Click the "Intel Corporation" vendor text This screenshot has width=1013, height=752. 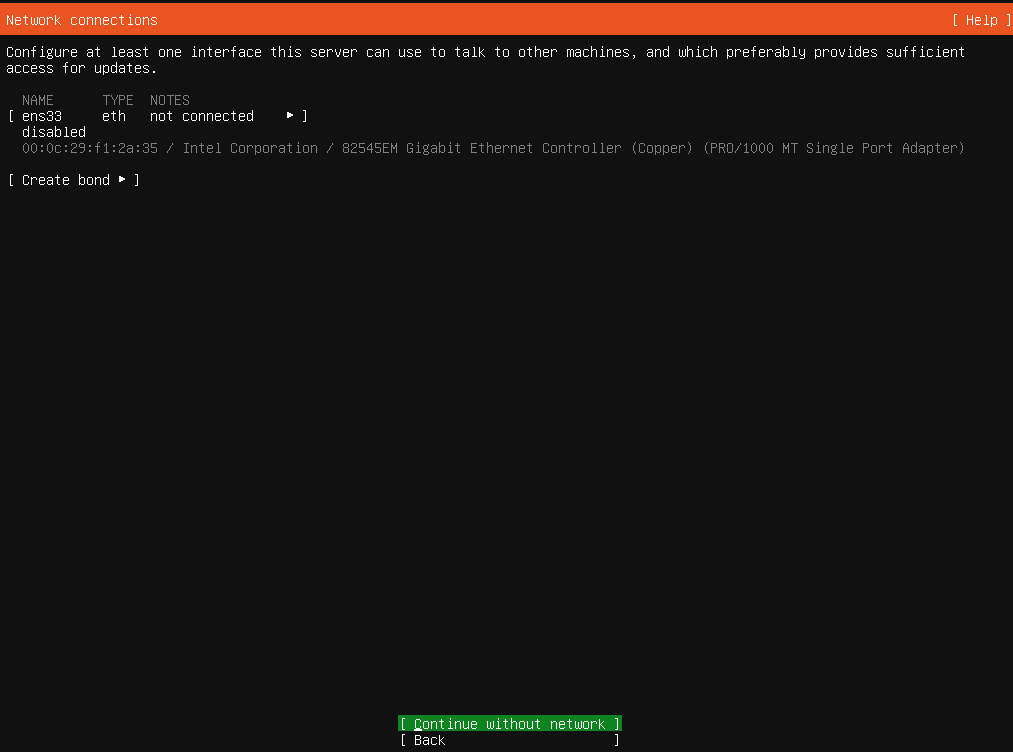point(250,148)
